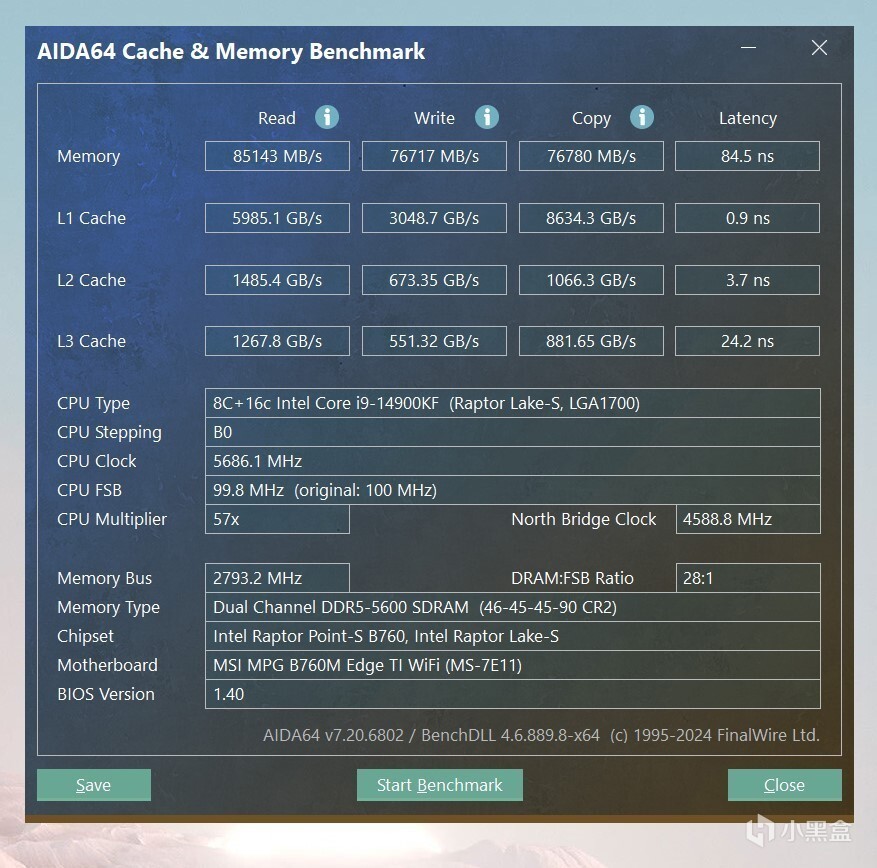The image size is (877, 868).
Task: Click the L2 Cache Latency value 3.7 ns
Action: pyautogui.click(x=747, y=280)
